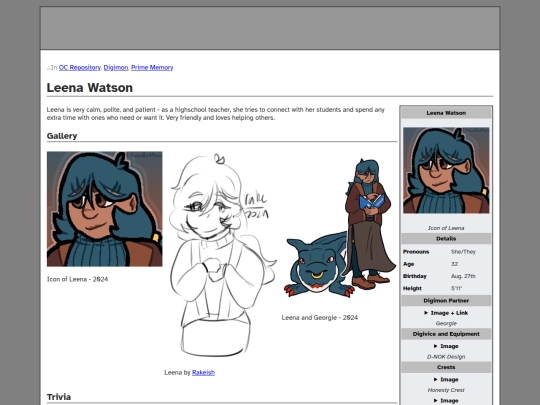Open the Digimon category link

pyautogui.click(x=116, y=68)
